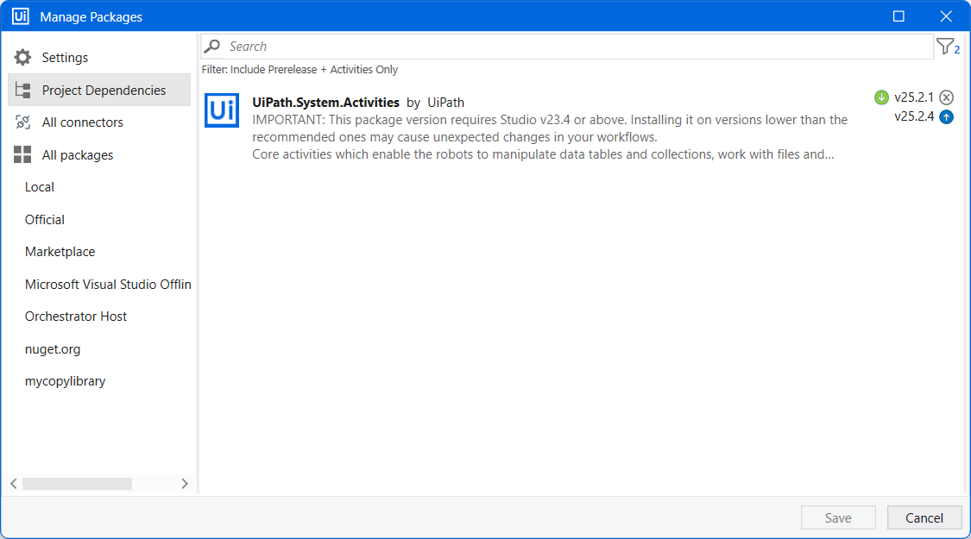Click the magnifying glass search icon
Image resolution: width=971 pixels, height=539 pixels.
click(212, 46)
